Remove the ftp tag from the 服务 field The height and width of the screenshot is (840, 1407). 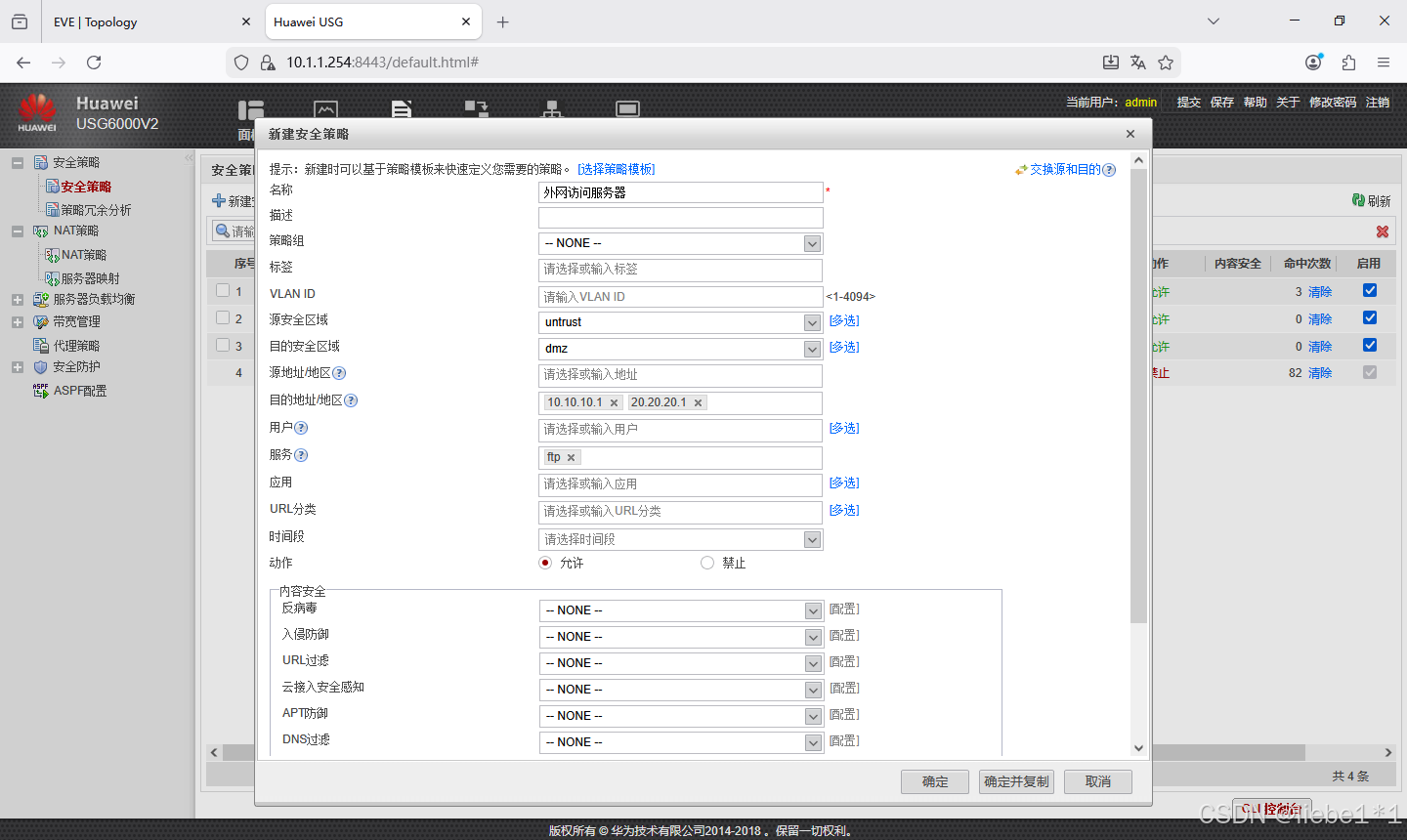[x=572, y=456]
